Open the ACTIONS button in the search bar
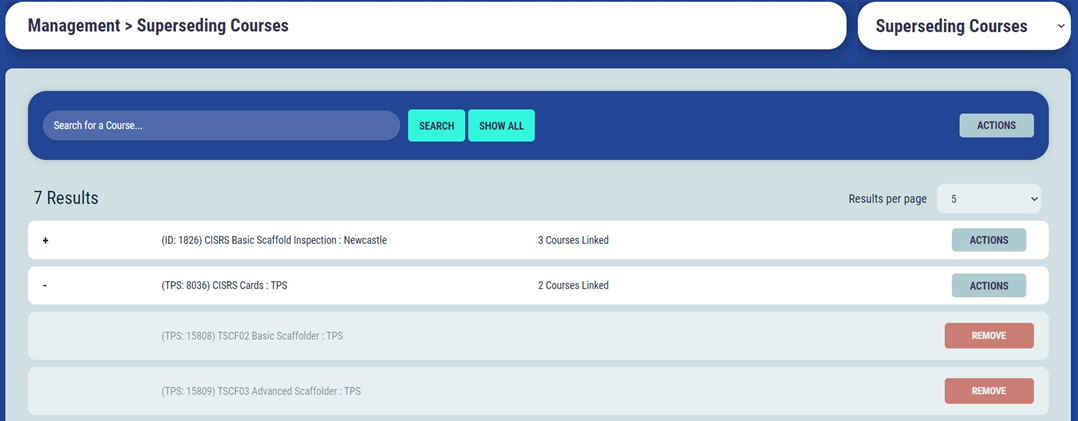The image size is (1078, 421). [x=996, y=126]
